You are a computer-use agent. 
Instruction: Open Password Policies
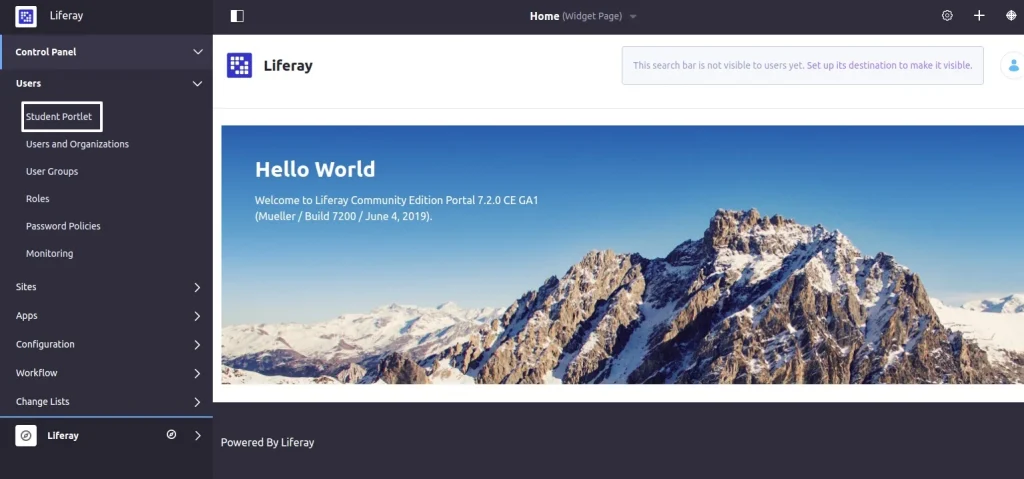pyautogui.click(x=63, y=226)
